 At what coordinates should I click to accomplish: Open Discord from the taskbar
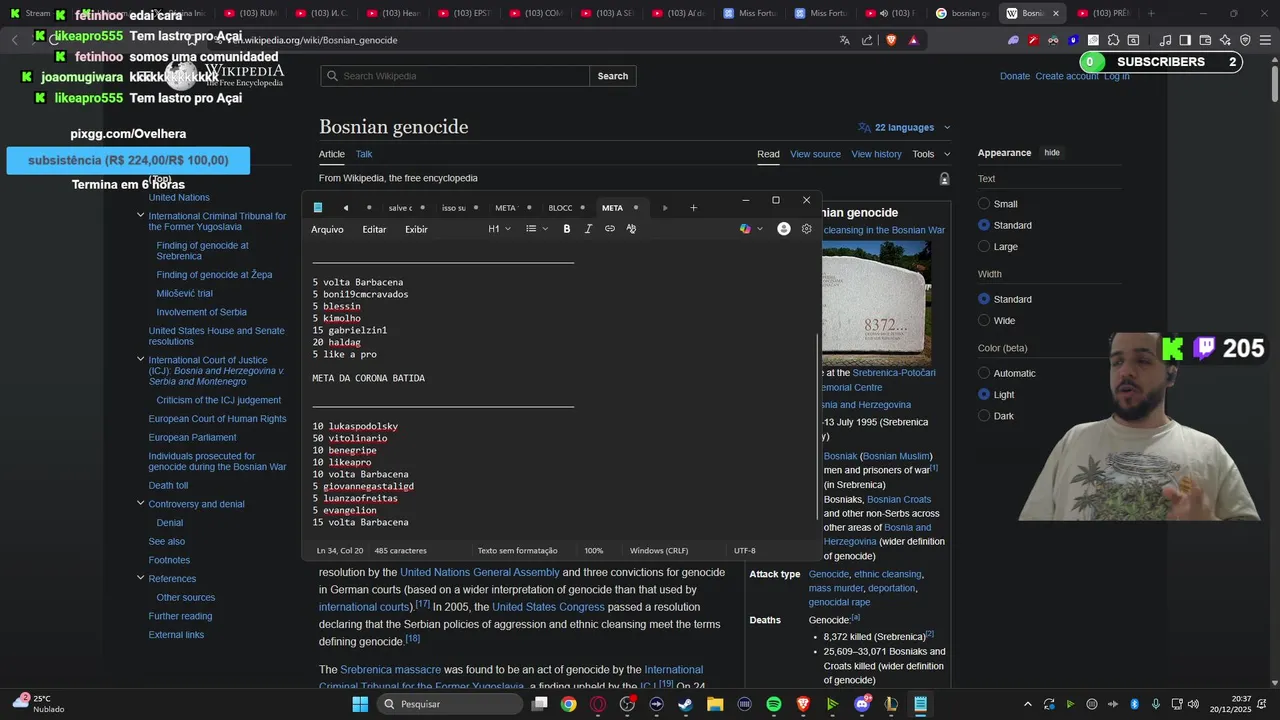click(862, 704)
